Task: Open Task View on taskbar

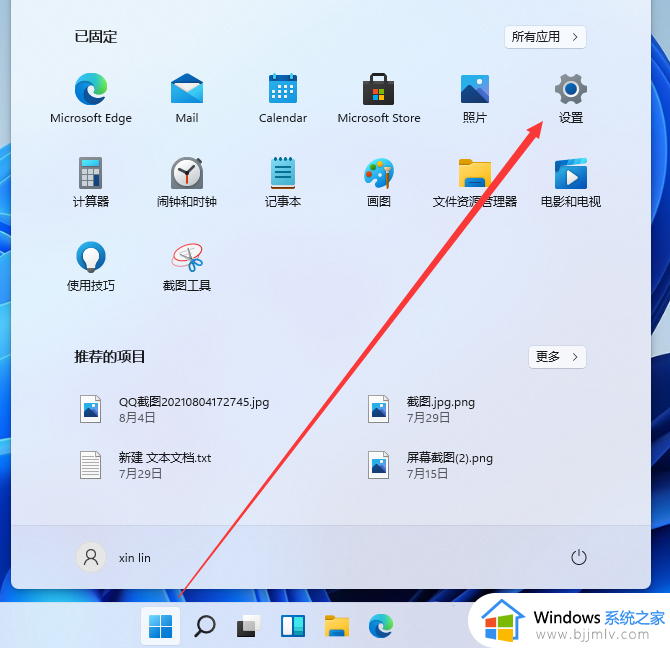Action: click(x=249, y=626)
